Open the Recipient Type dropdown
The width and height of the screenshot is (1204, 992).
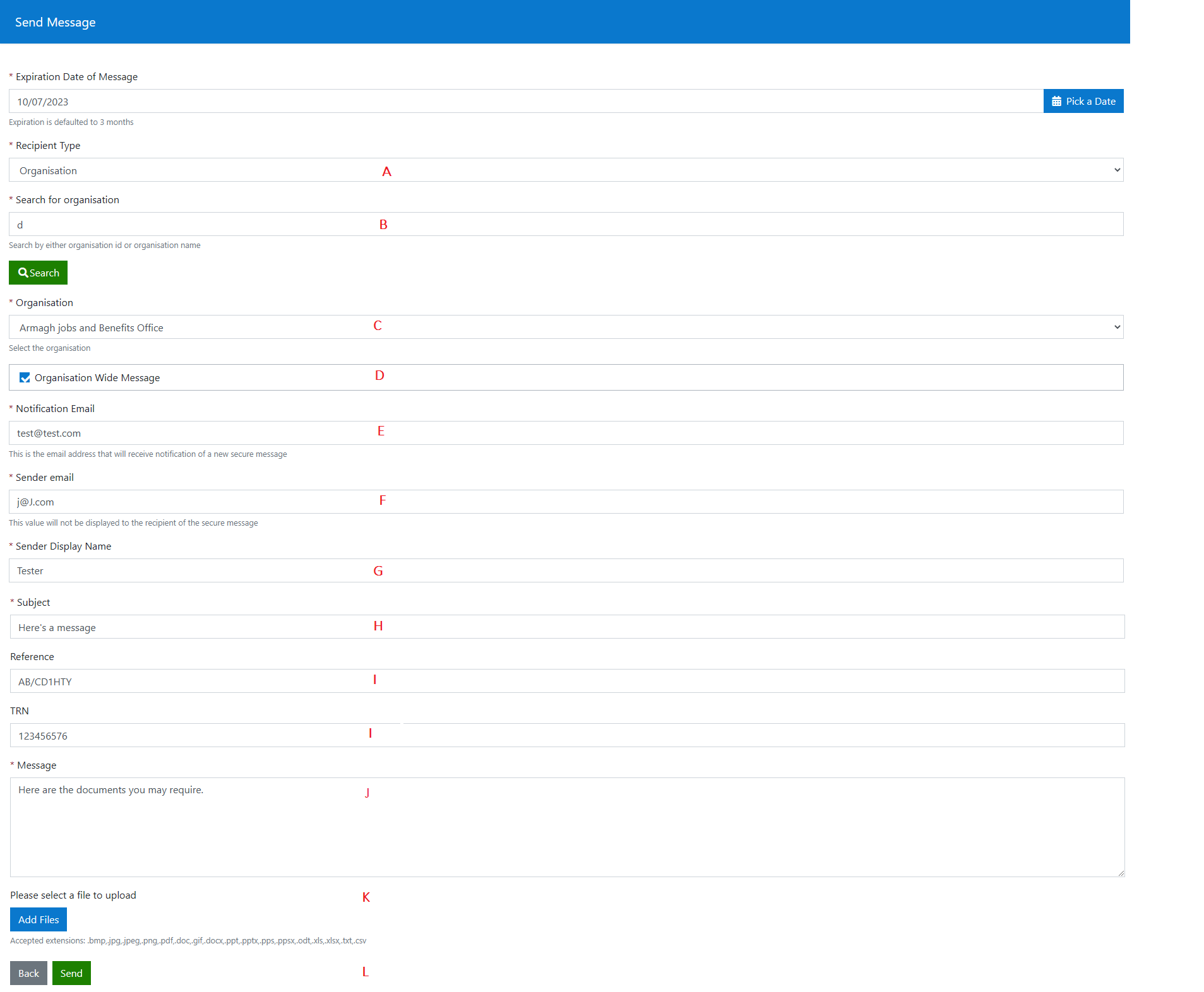[566, 170]
